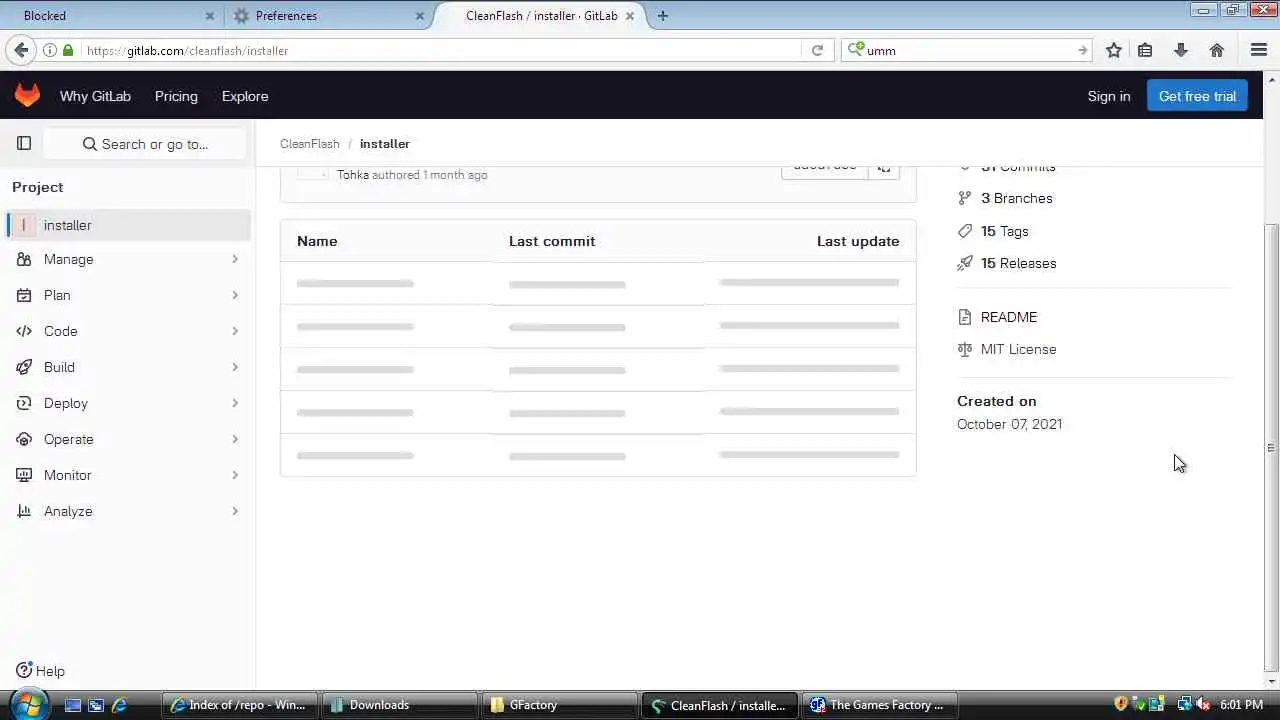
Task: Click the Sign in link
Action: coord(1109,96)
